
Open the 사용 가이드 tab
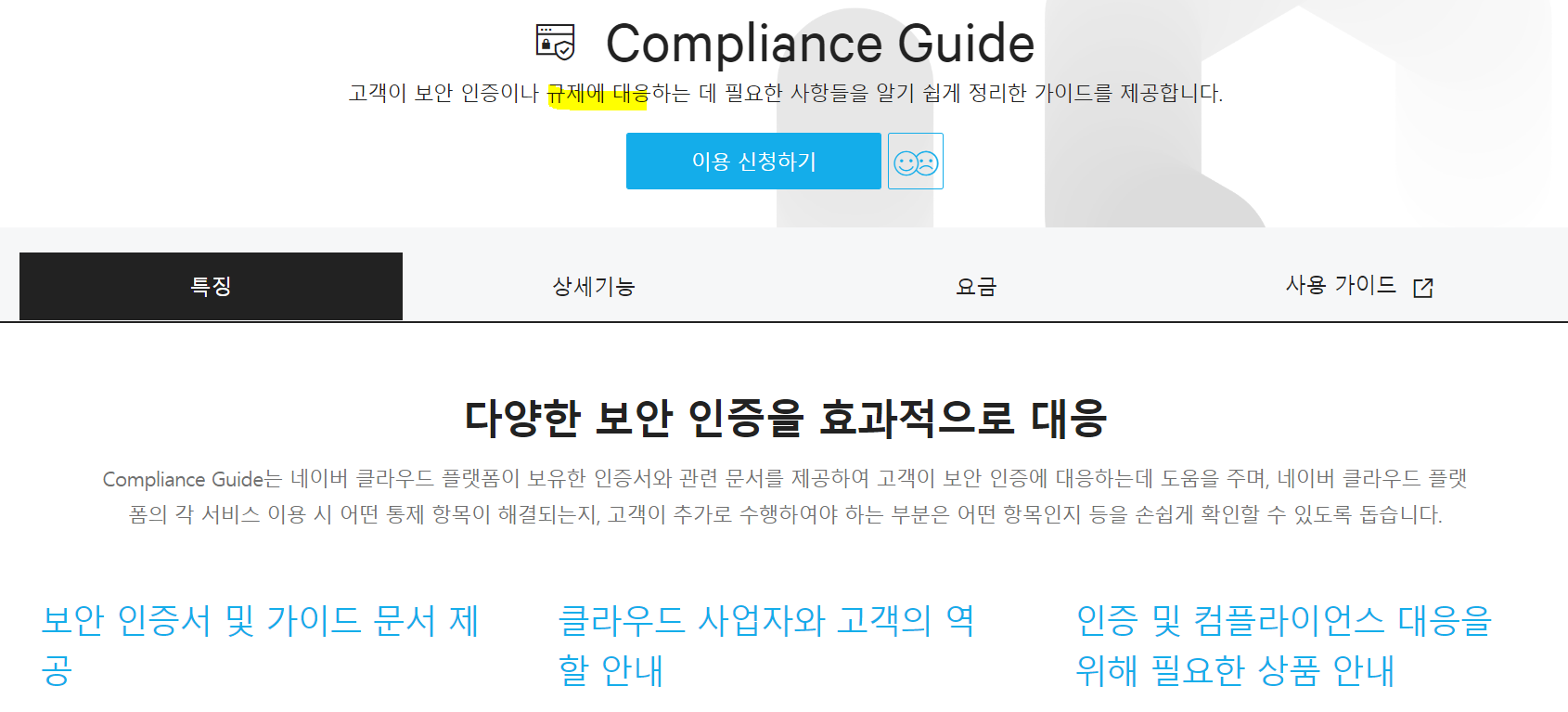point(1358,286)
